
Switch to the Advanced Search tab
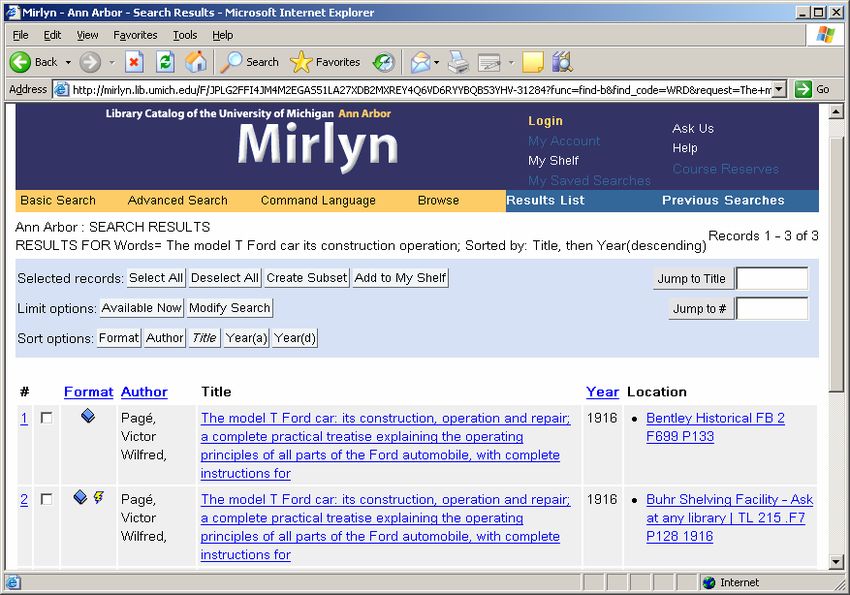tap(178, 201)
